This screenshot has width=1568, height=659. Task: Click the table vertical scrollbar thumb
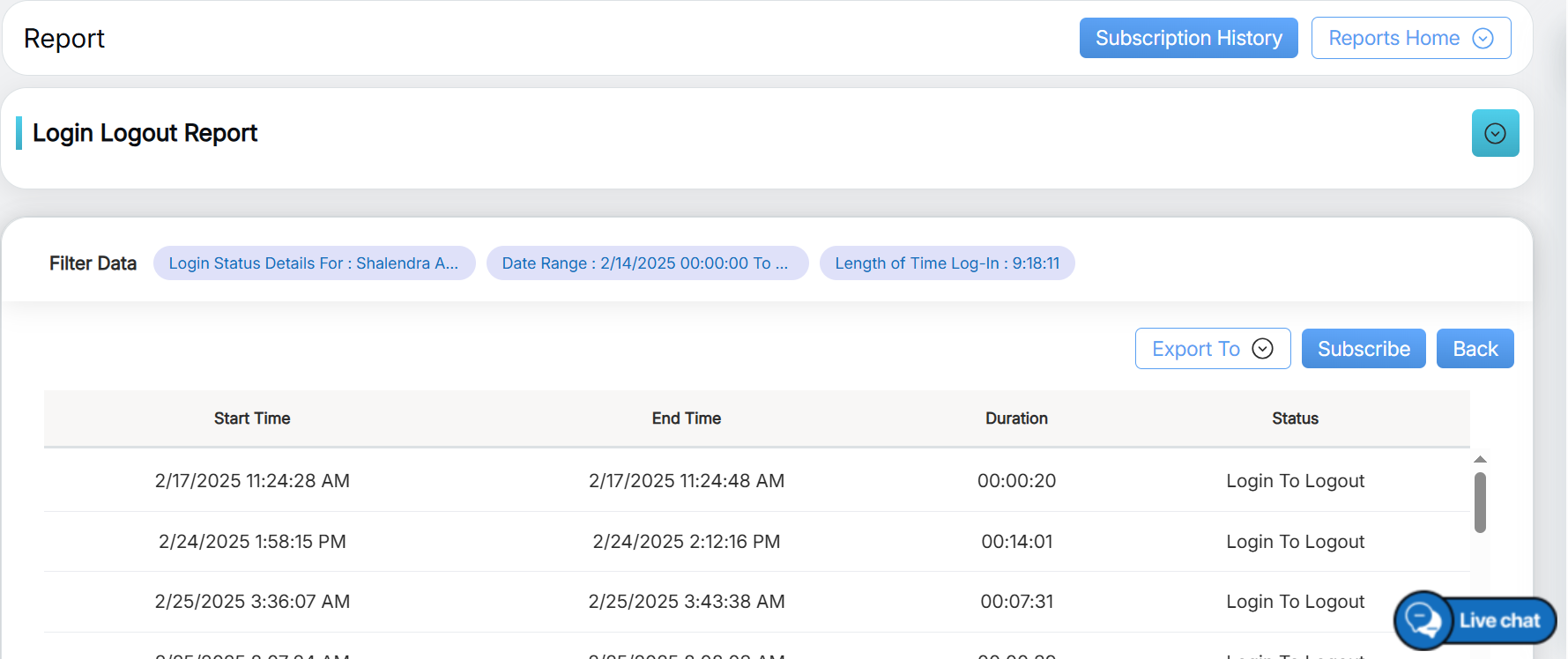point(1480,502)
